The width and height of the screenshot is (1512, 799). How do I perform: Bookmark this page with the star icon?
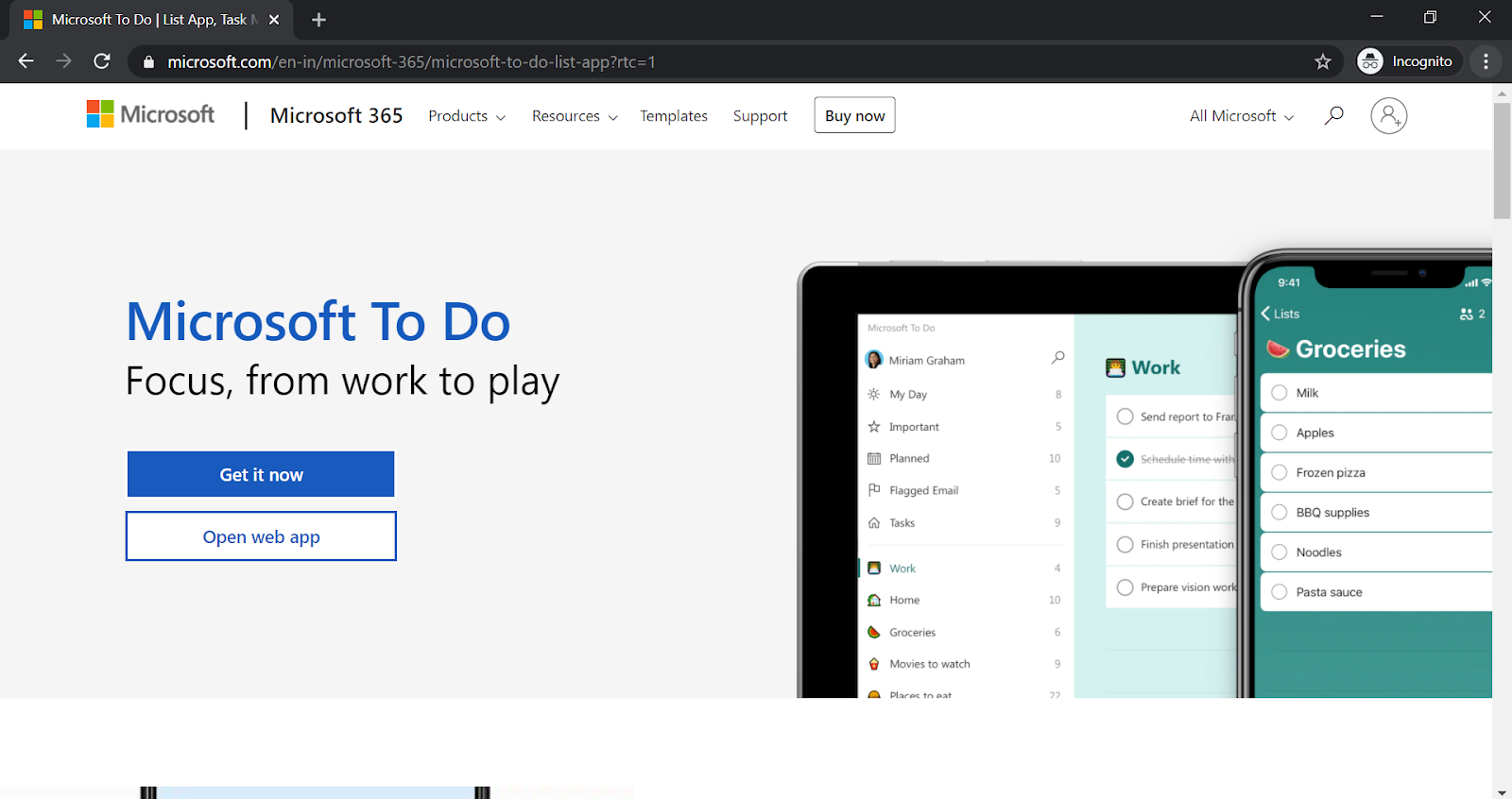point(1322,61)
